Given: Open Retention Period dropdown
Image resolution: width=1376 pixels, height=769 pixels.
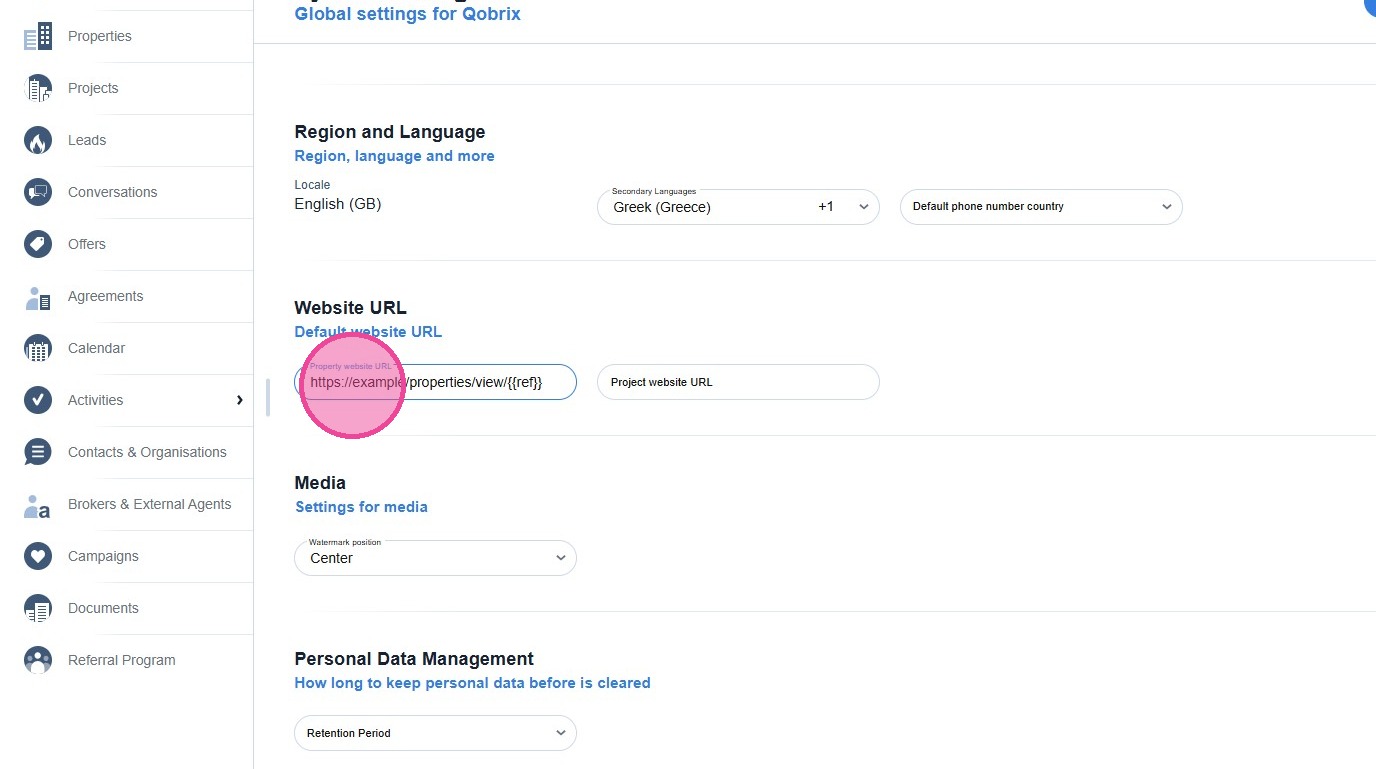Looking at the screenshot, I should pyautogui.click(x=435, y=733).
